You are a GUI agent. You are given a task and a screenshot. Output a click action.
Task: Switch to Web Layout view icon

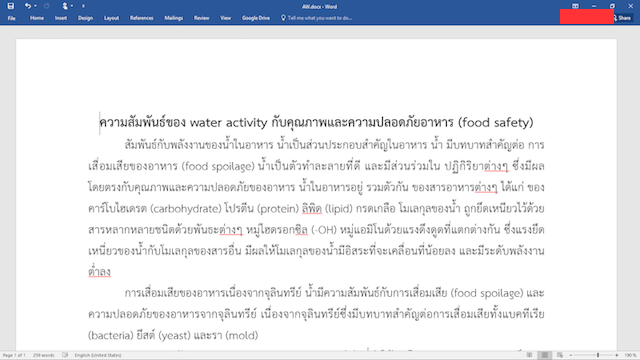(x=560, y=355)
